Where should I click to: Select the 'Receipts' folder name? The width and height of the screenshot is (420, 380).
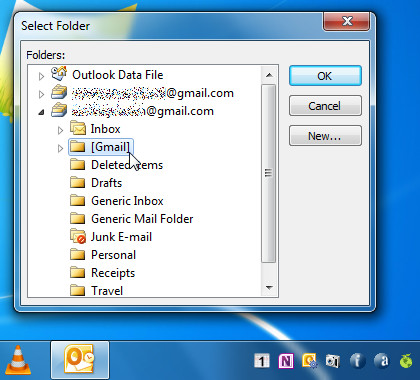point(113,273)
